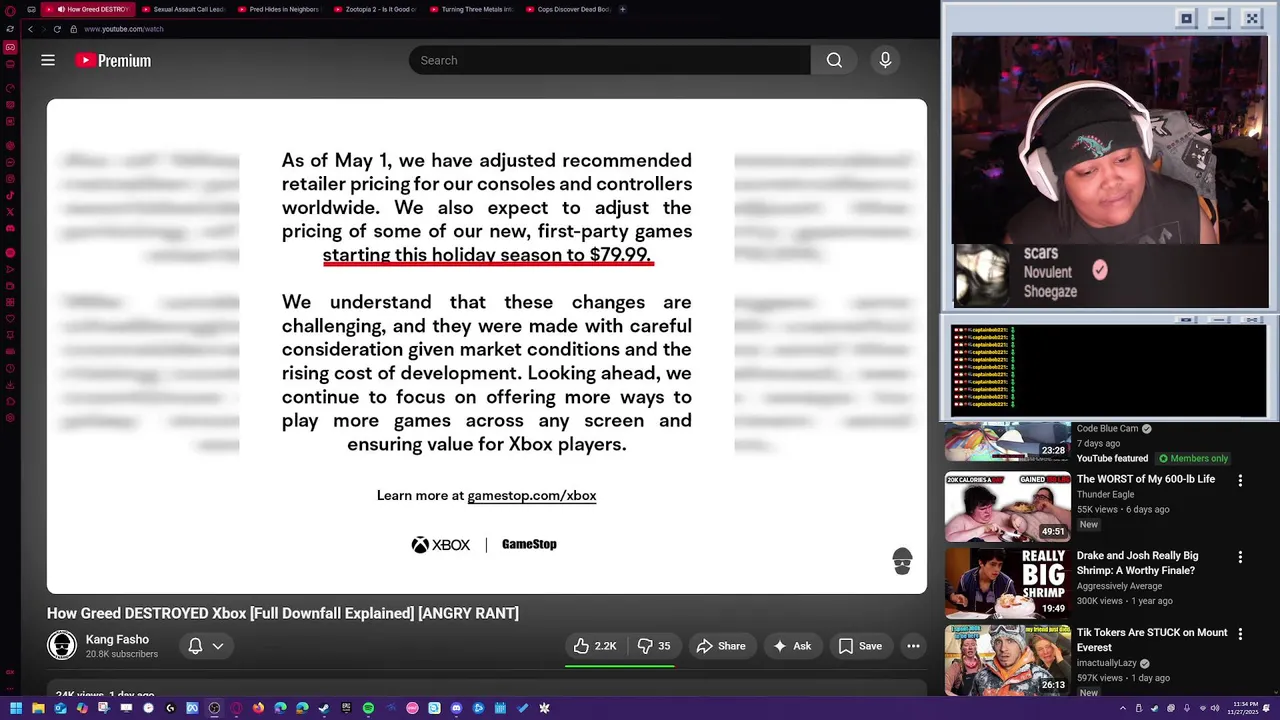Screen dimensions: 1280x720
Task: Open the Opera GX taskbar icon
Action: 236,708
